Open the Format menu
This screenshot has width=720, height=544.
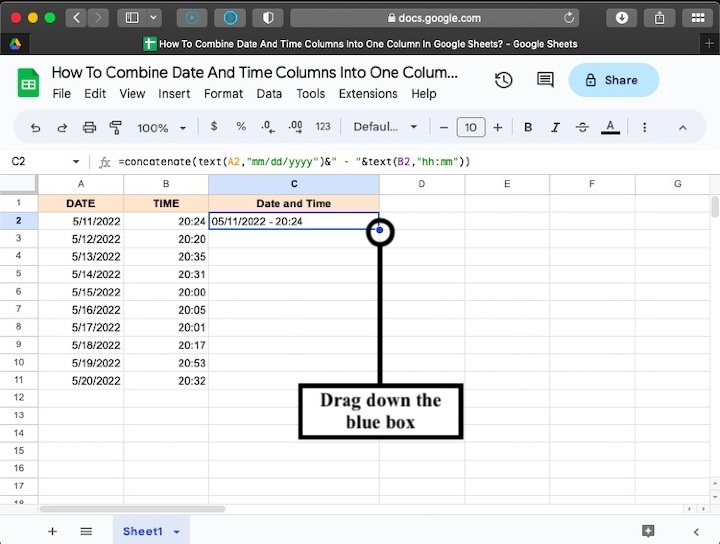click(223, 94)
